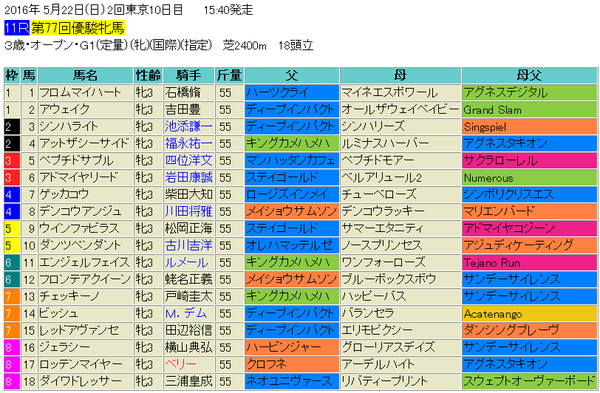Click dam name シンハリーズ
600x393 pixels.
click(x=373, y=126)
